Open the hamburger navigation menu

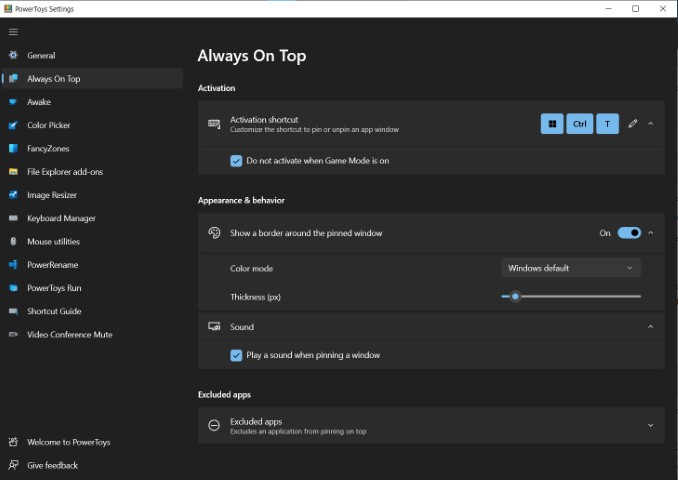[x=13, y=32]
